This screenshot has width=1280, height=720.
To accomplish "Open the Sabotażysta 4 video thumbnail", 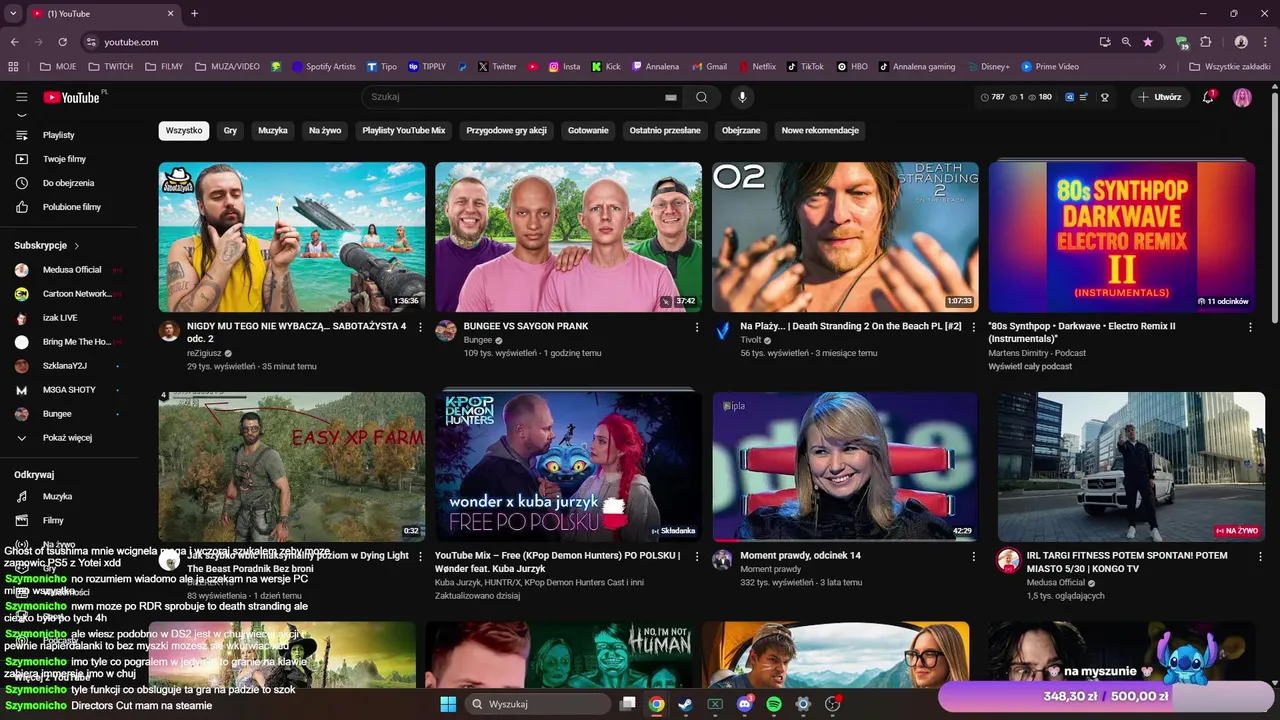I will 292,237.
